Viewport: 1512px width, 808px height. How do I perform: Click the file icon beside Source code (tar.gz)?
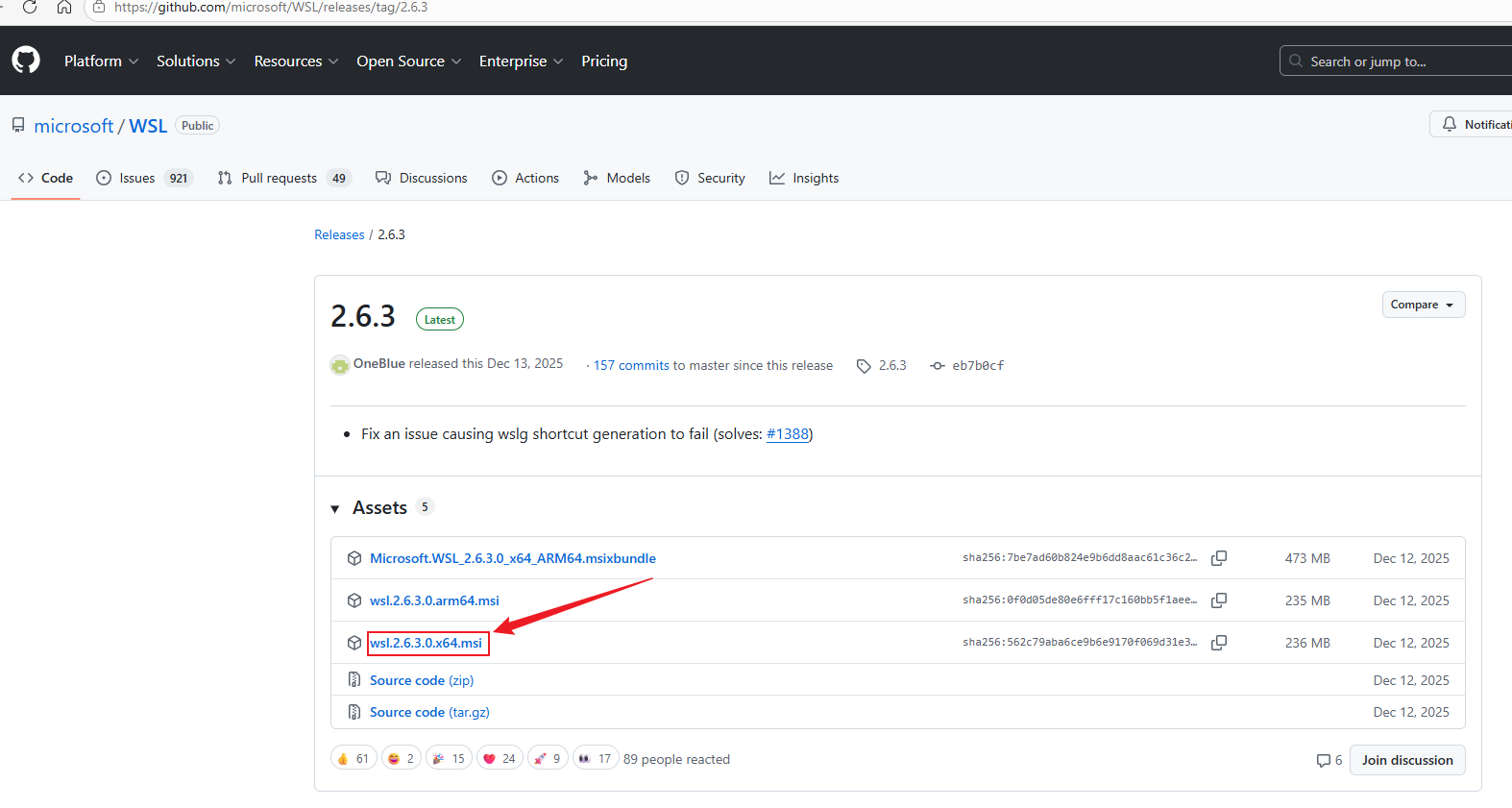(354, 712)
